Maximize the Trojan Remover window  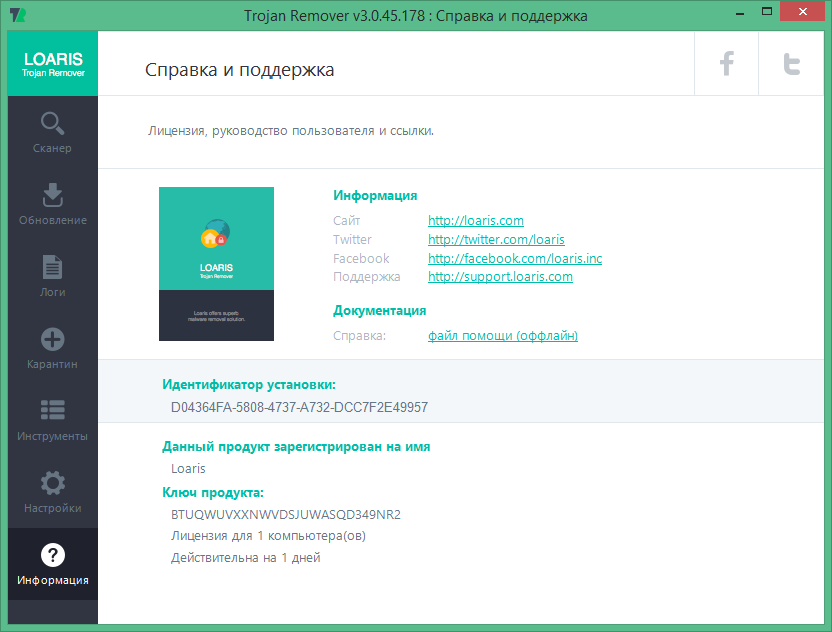click(x=767, y=12)
